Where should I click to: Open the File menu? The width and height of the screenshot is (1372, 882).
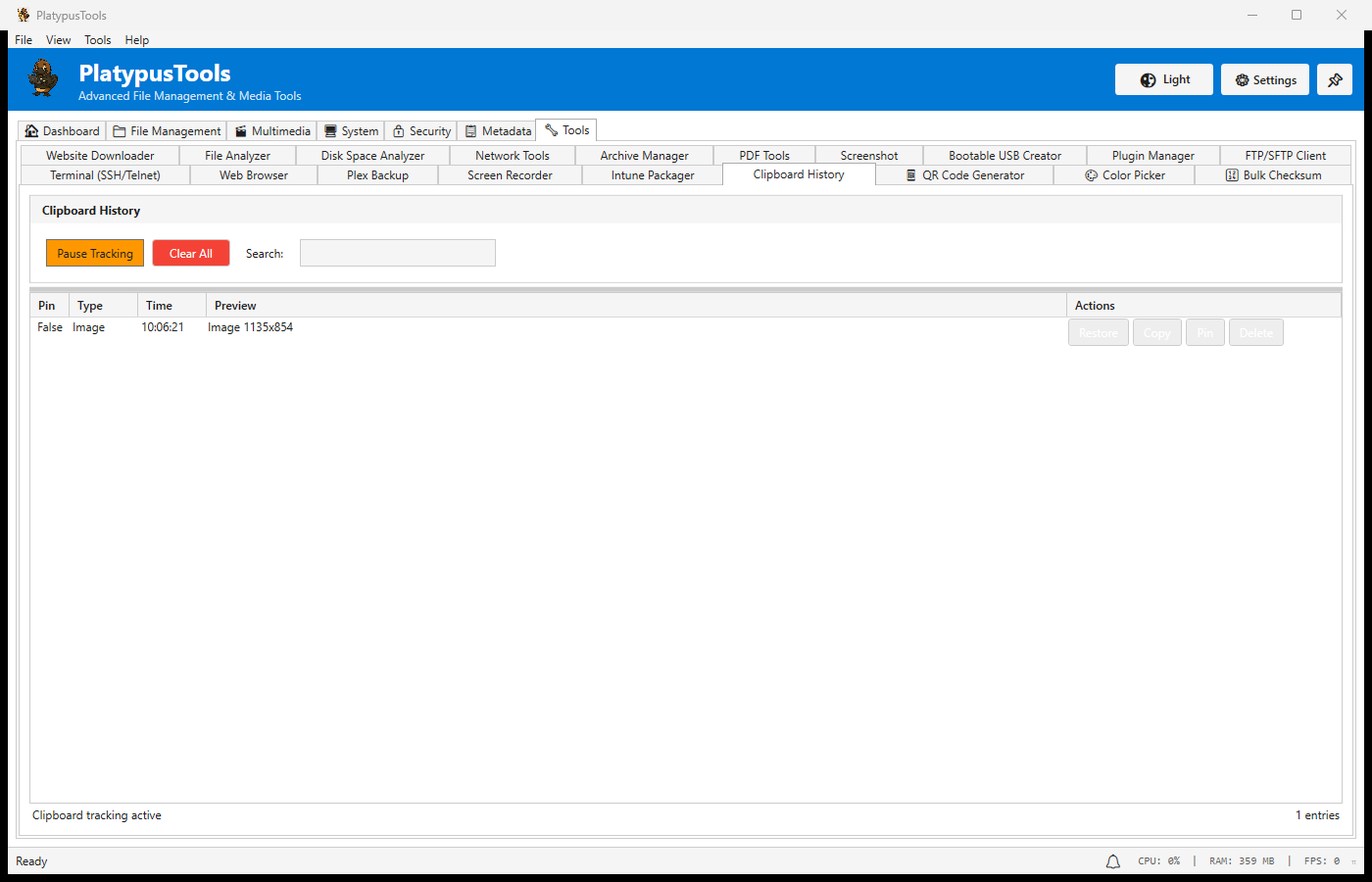coord(24,40)
